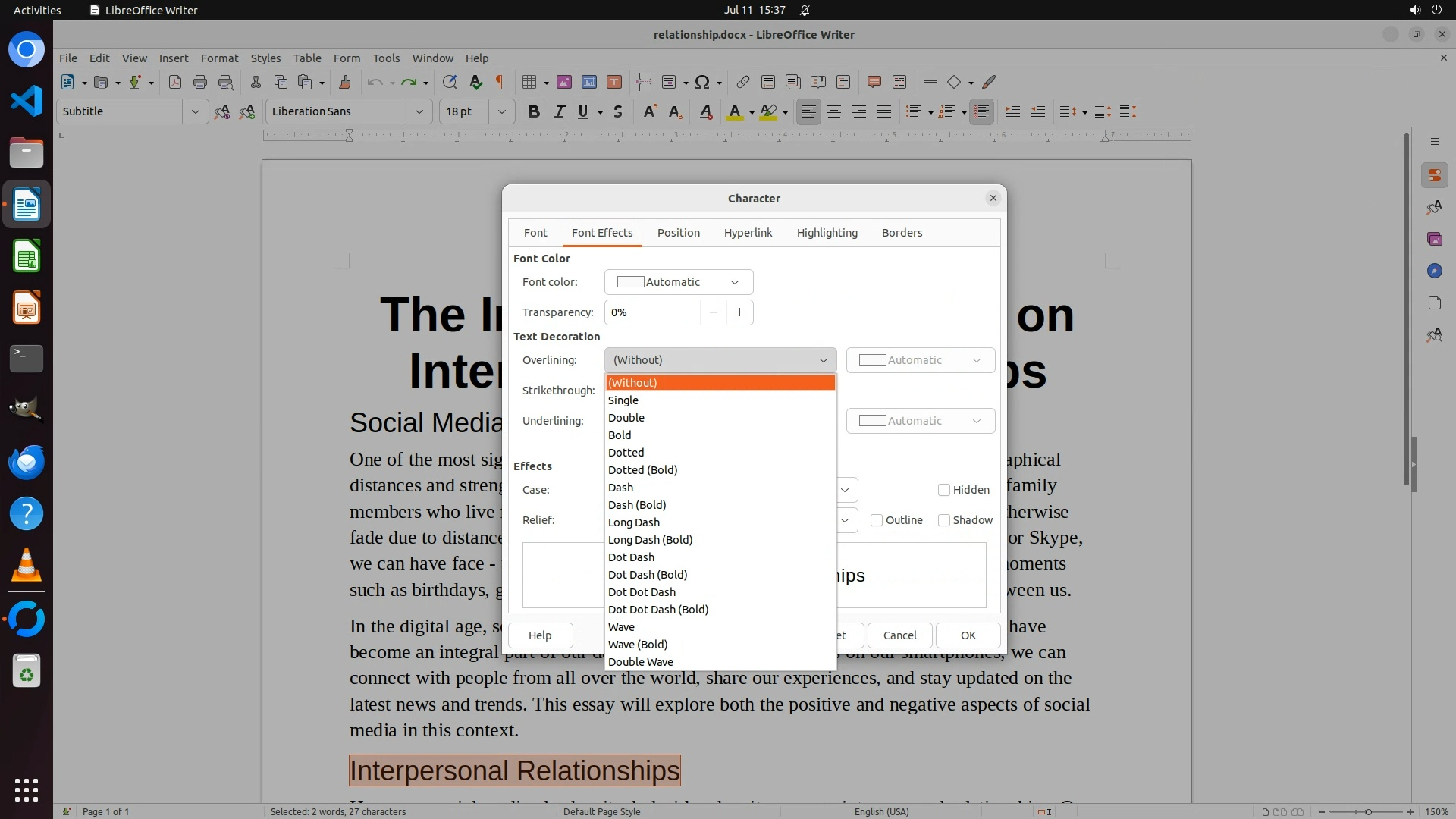Click the Insert Special Character icon
Image resolution: width=1456 pixels, height=819 pixels.
coord(702,82)
